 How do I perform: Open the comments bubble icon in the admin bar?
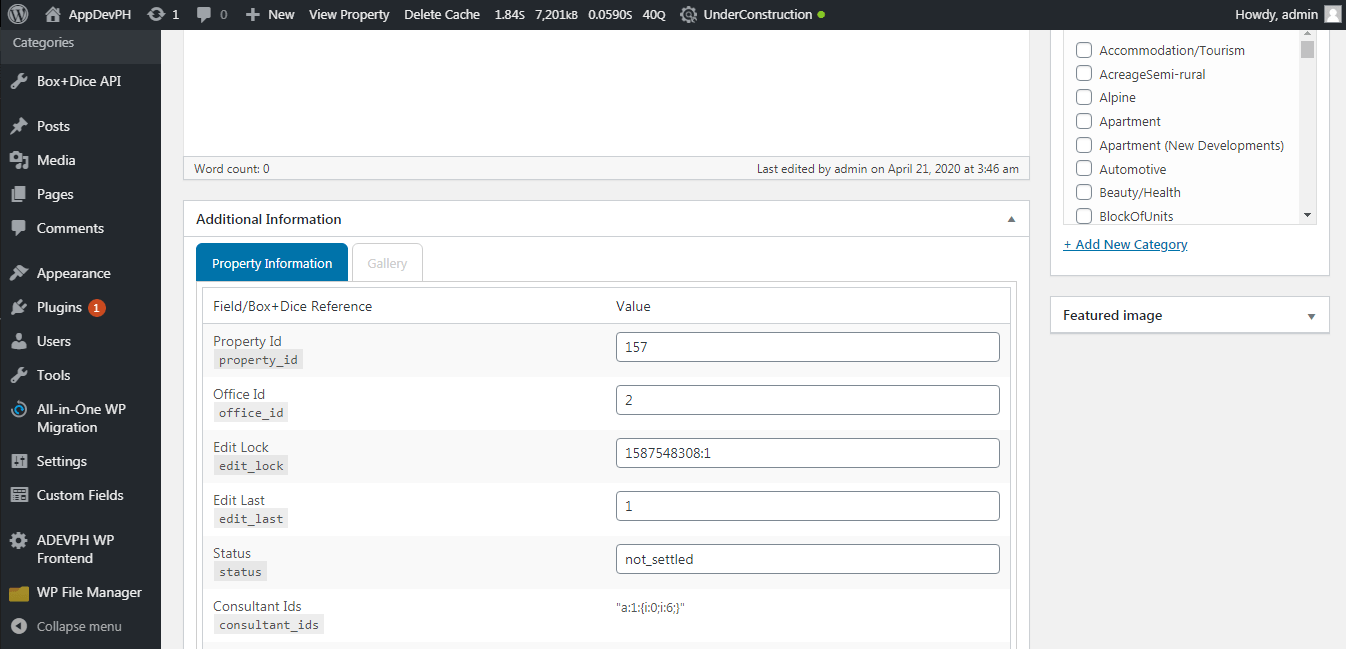point(204,14)
